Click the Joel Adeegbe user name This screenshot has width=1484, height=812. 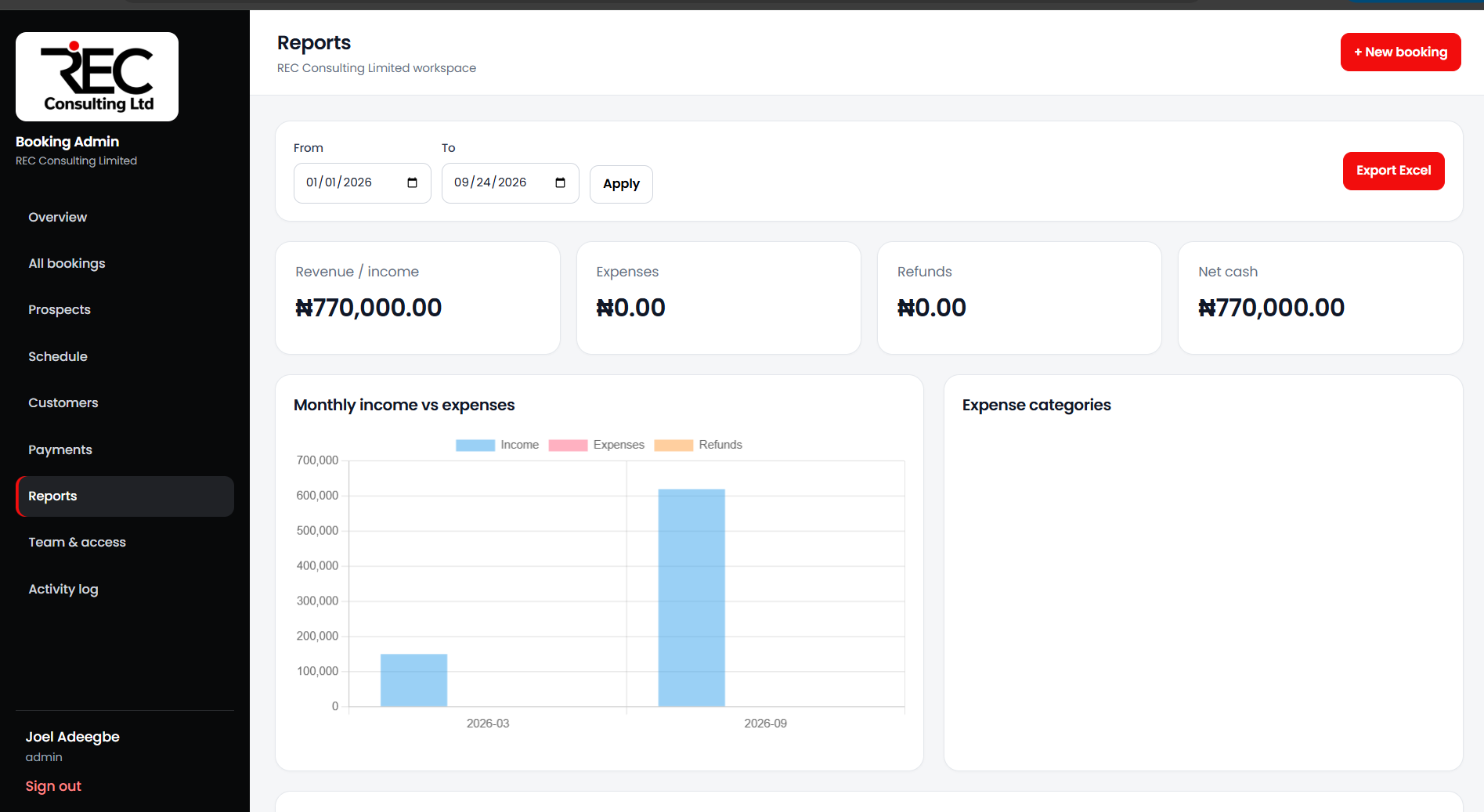[72, 737]
